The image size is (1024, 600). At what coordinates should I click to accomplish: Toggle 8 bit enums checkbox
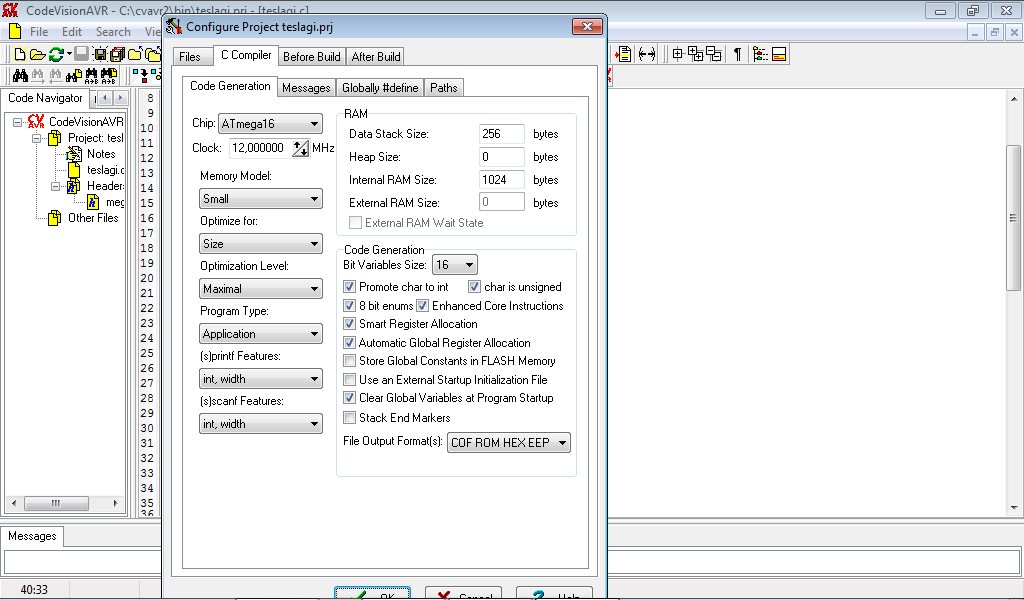(x=349, y=306)
